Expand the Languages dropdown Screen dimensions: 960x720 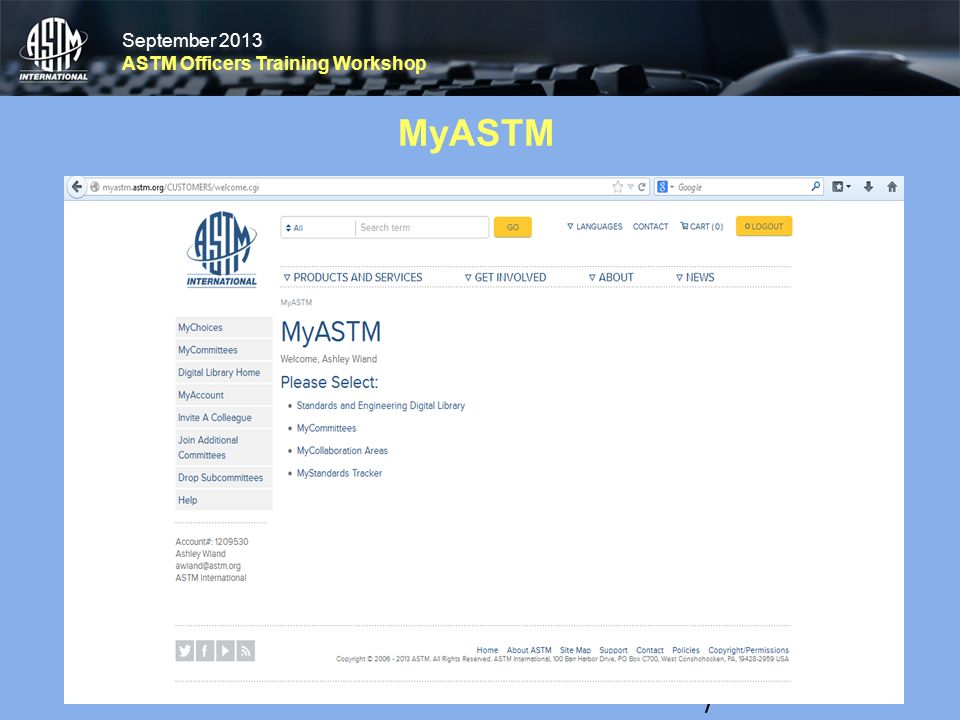point(594,227)
